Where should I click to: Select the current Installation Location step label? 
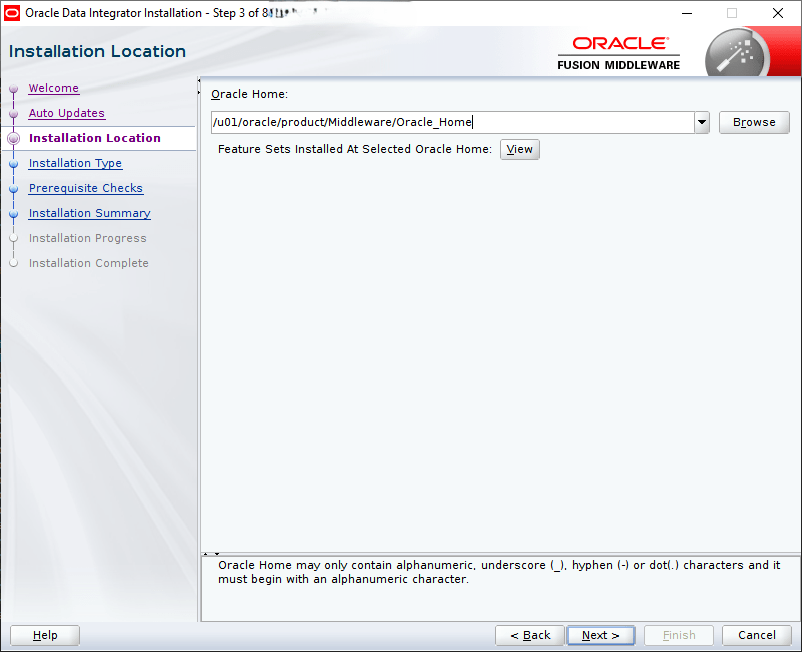(x=94, y=138)
